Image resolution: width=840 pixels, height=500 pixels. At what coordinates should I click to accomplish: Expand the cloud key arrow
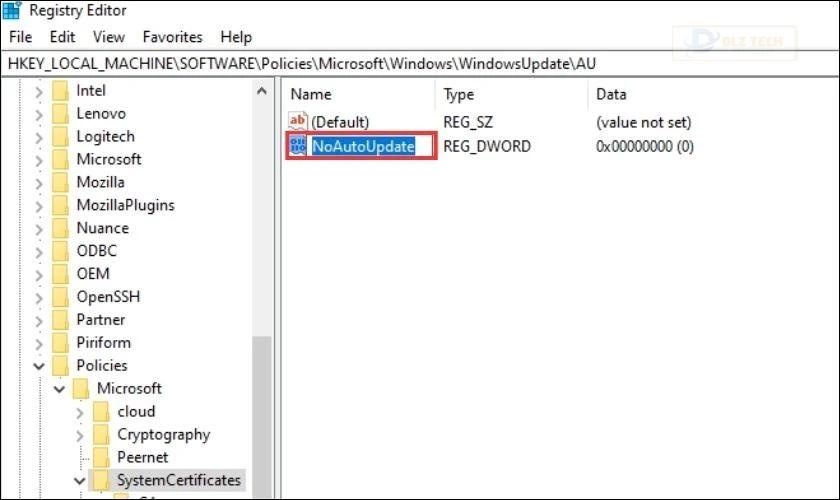pyautogui.click(x=79, y=412)
